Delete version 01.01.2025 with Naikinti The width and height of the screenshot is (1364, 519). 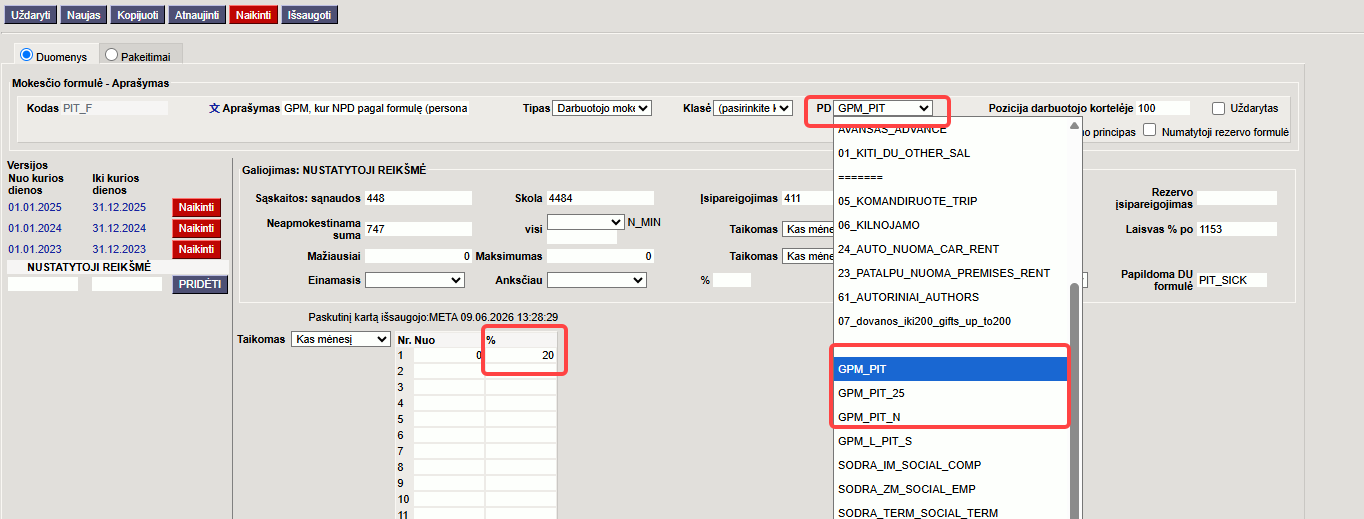[x=197, y=207]
